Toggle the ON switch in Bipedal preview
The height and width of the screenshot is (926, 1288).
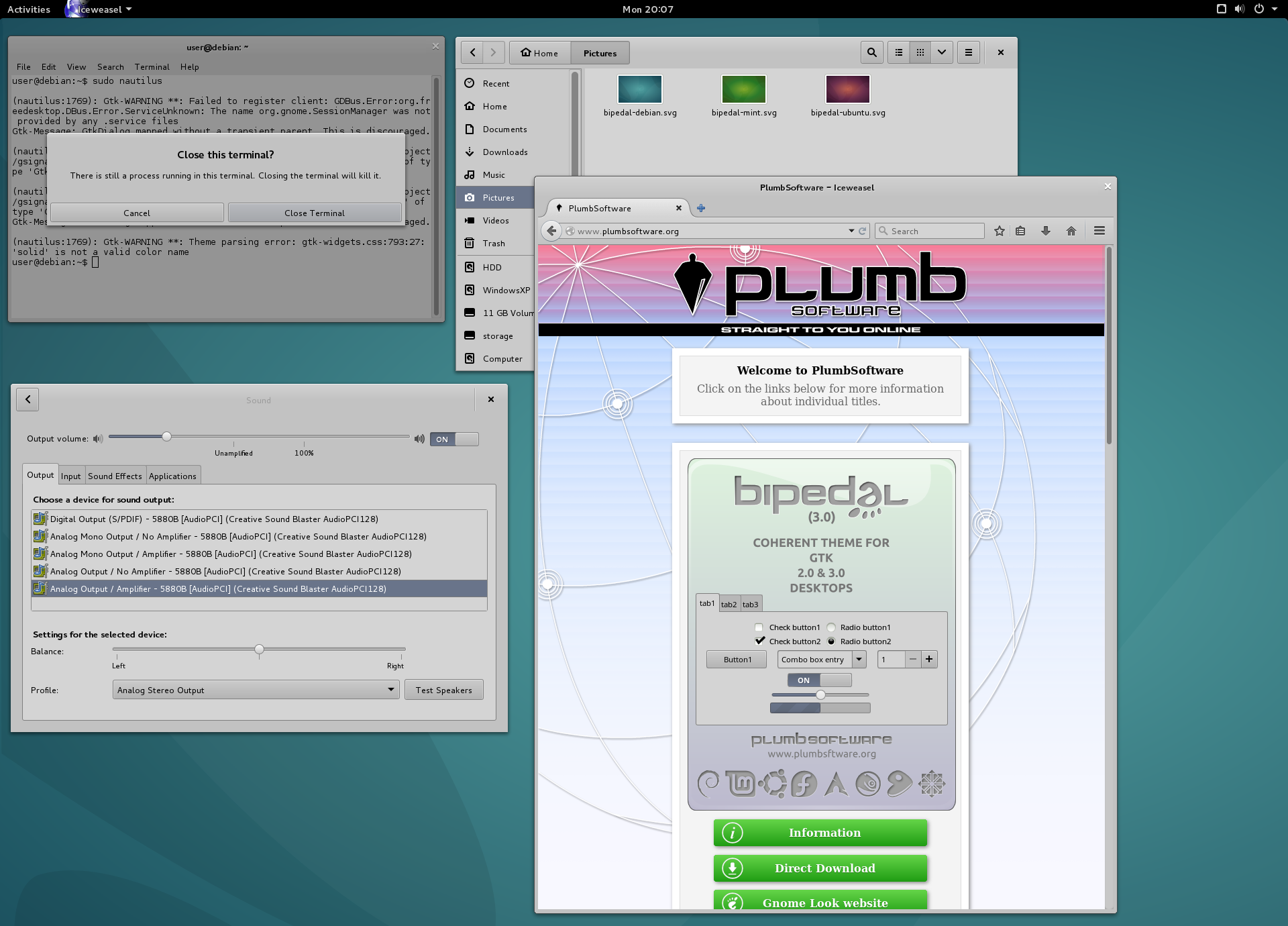coord(820,680)
